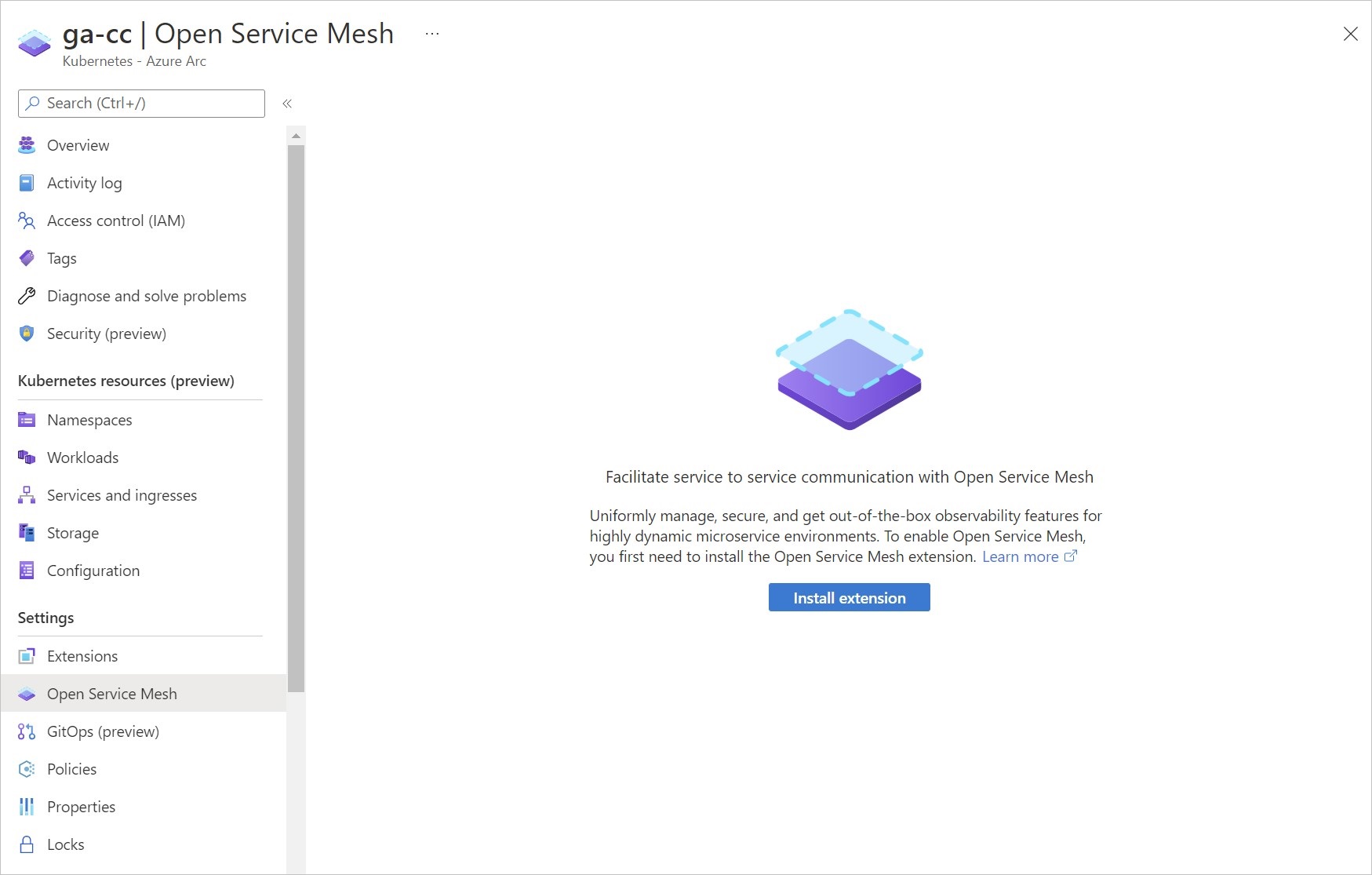
Task: Click the Open Service Mesh sidebar icon
Action: tap(27, 694)
